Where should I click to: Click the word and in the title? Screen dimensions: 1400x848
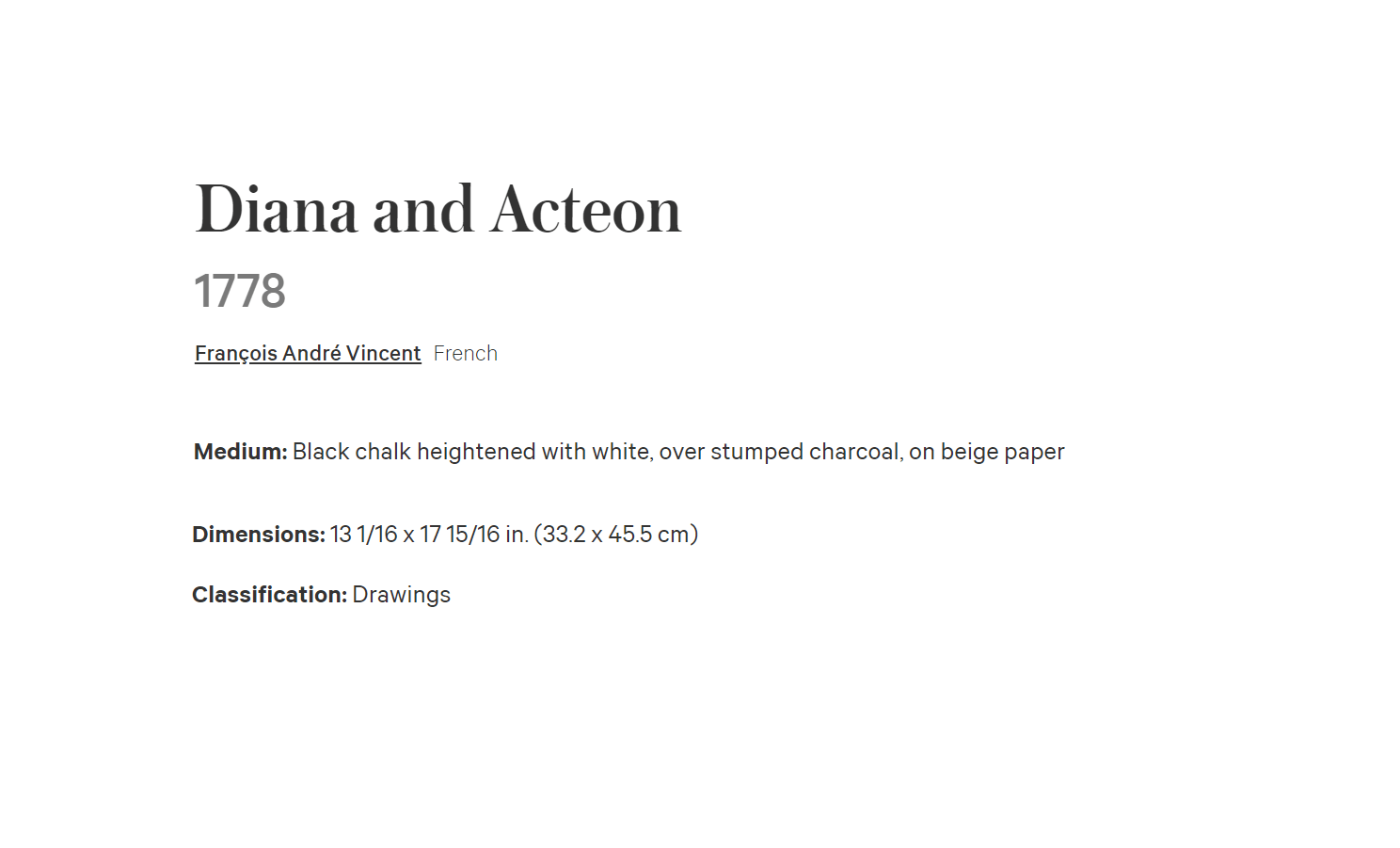pyautogui.click(x=423, y=209)
